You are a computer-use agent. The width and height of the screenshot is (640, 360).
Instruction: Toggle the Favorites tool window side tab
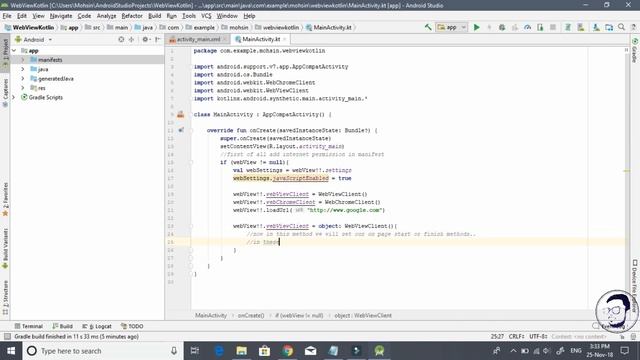pos(5,199)
